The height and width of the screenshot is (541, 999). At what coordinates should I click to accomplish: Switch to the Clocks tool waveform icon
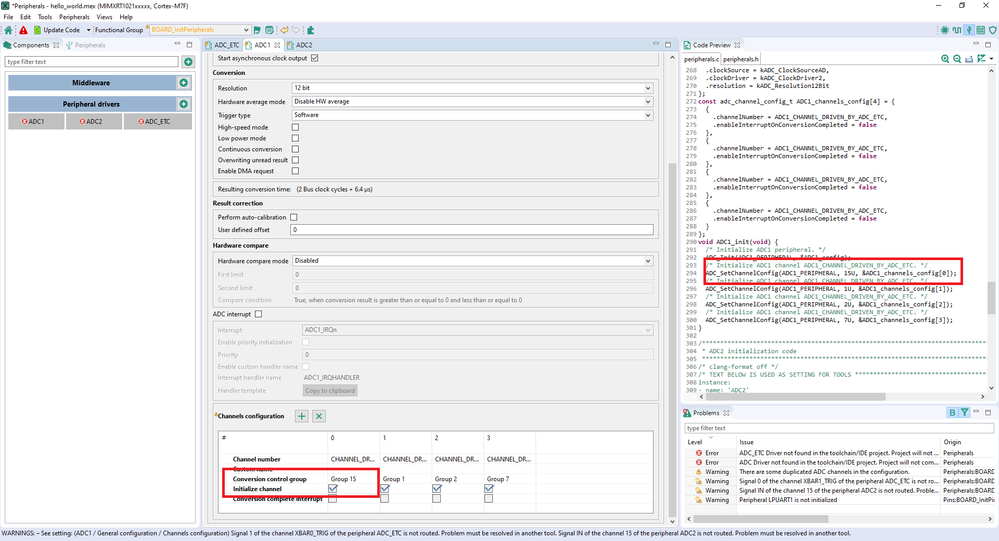pos(957,30)
